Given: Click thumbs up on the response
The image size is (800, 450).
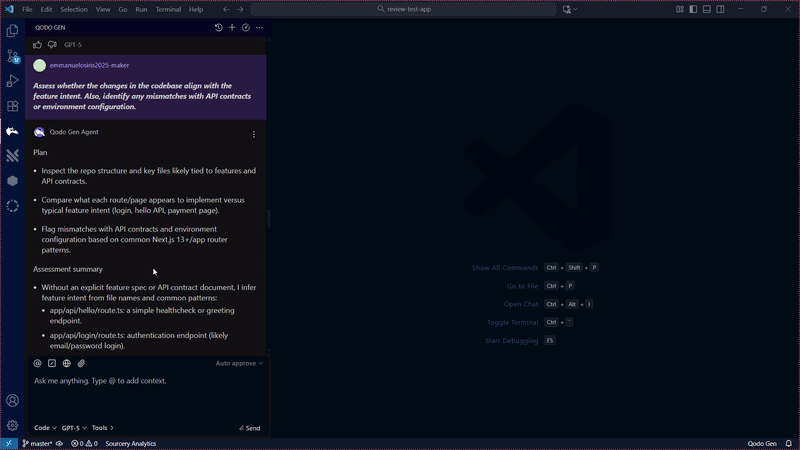Looking at the screenshot, I should 38,45.
